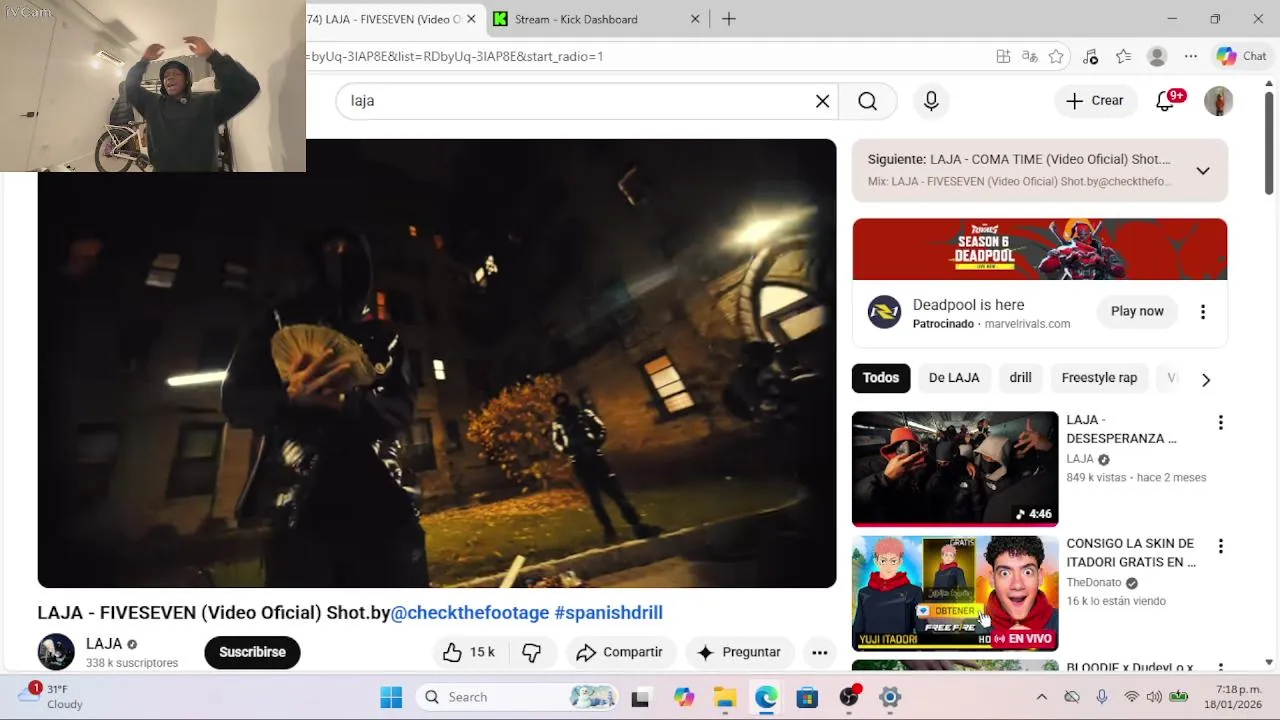Open the #spanishdrill hashtag link
The height and width of the screenshot is (720, 1280).
click(608, 612)
